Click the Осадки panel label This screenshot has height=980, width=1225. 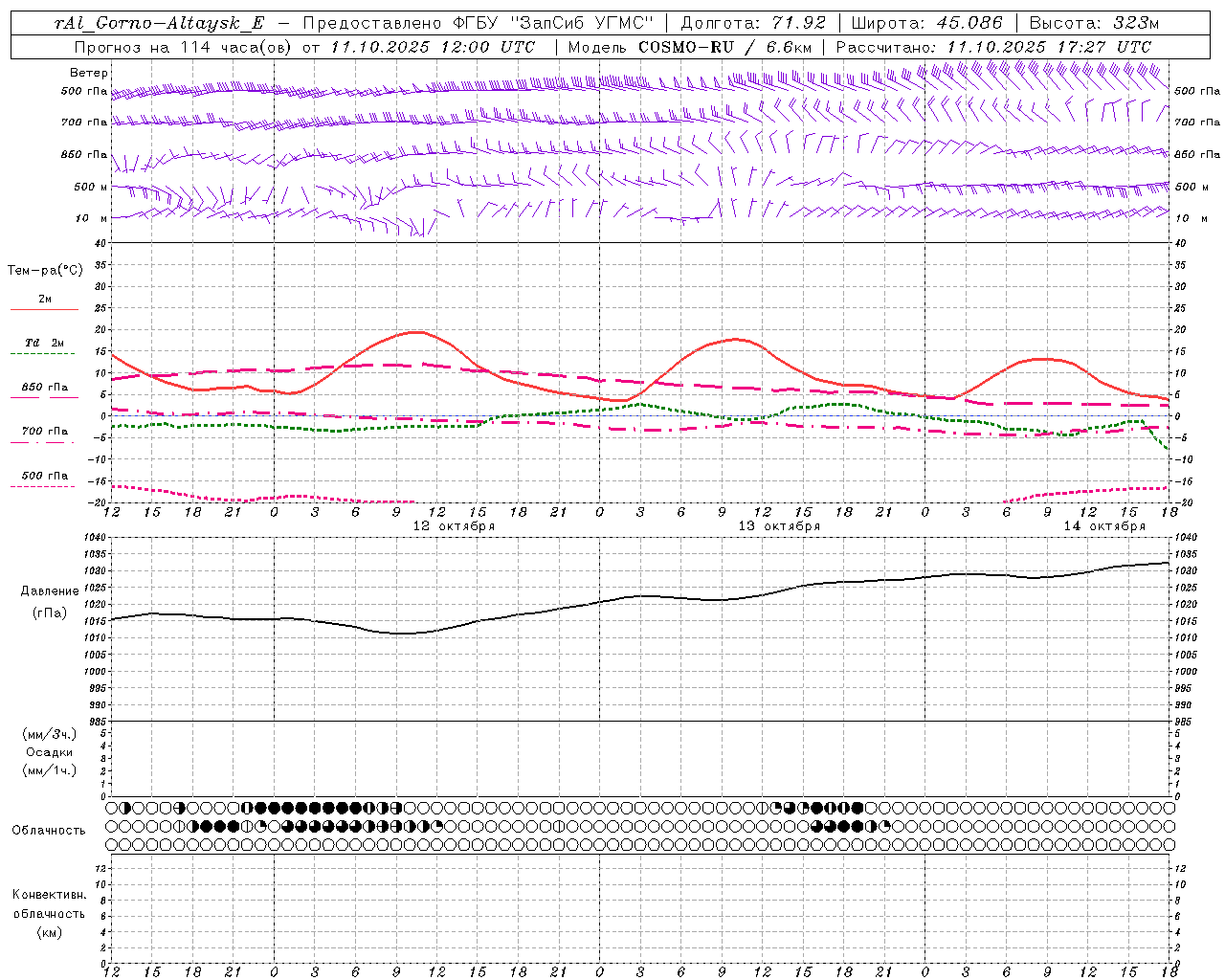[x=49, y=752]
